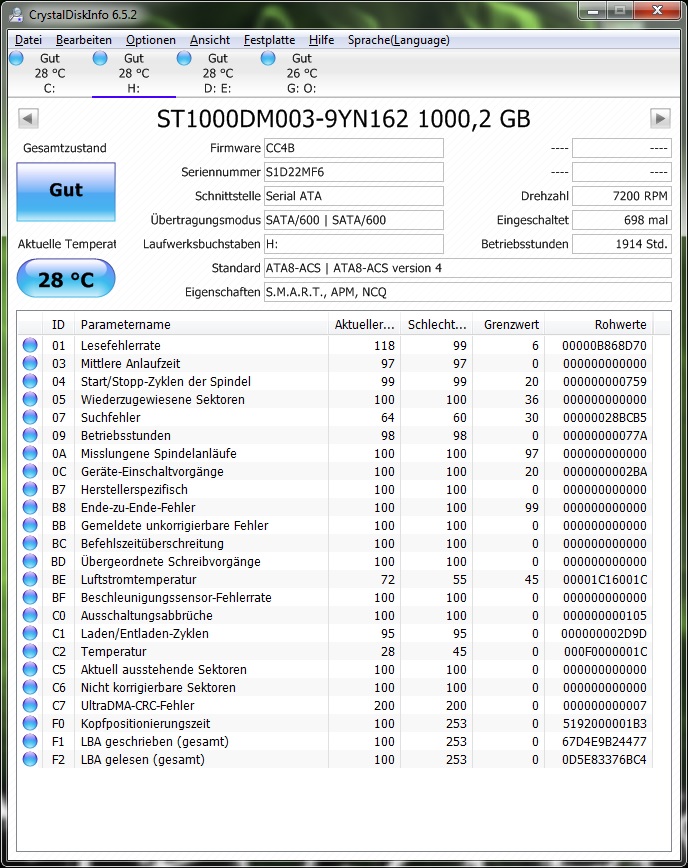Open the Bearbeiten menu

coord(84,40)
